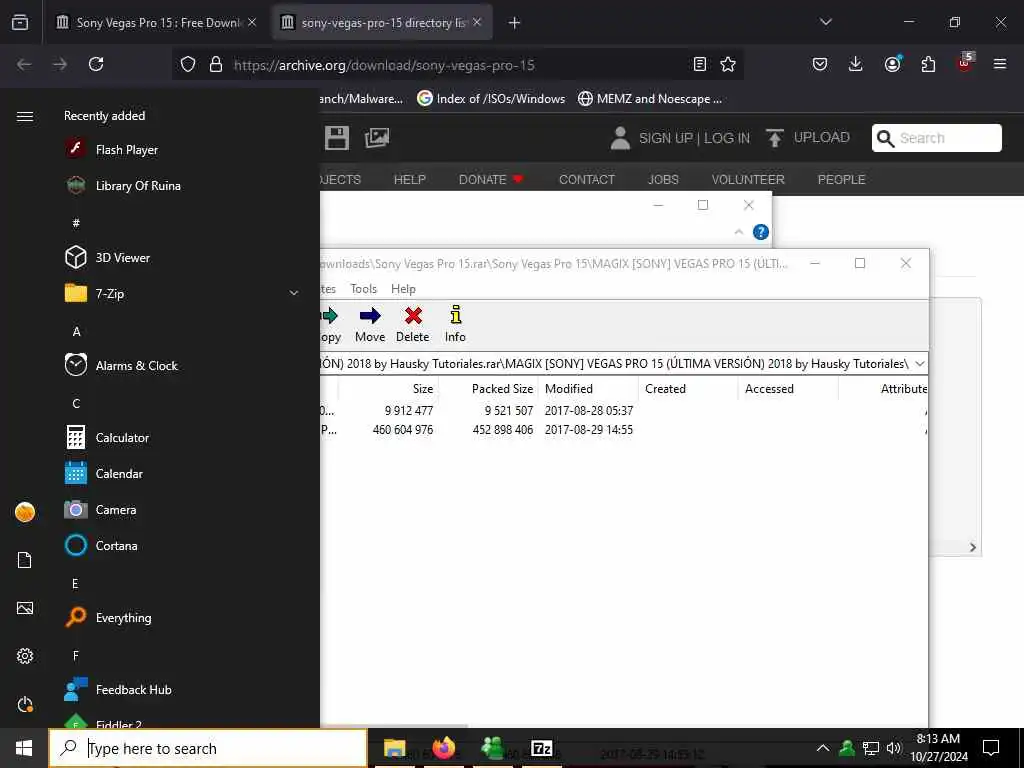Sort by Packed Size column header
1024x768 pixels.
(x=488, y=389)
